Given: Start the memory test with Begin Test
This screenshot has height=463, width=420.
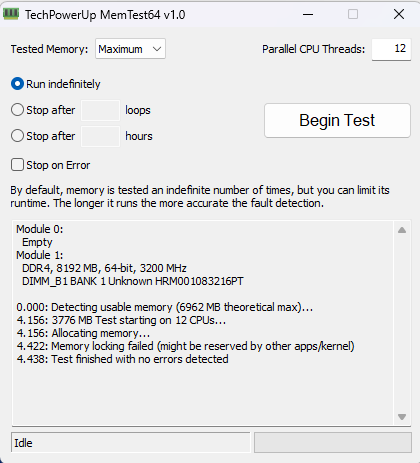Looking at the screenshot, I should [337, 120].
